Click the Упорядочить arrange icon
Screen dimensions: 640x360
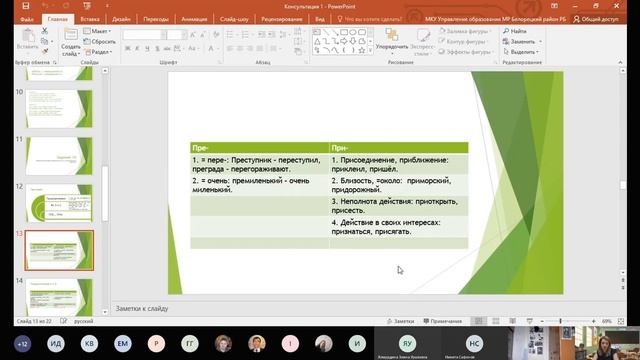pos(391,35)
